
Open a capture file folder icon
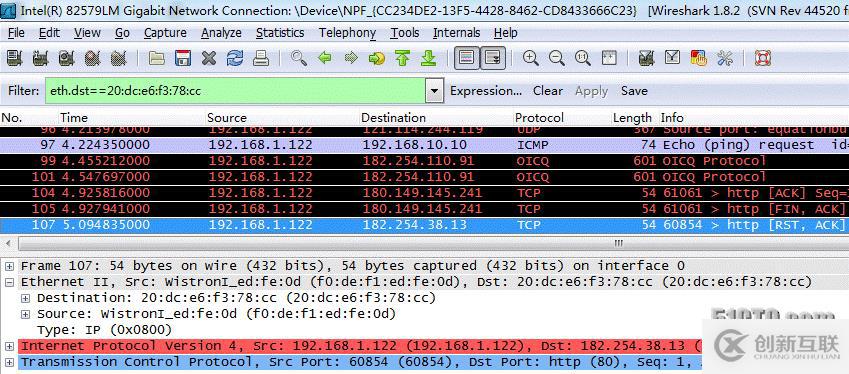(x=156, y=58)
